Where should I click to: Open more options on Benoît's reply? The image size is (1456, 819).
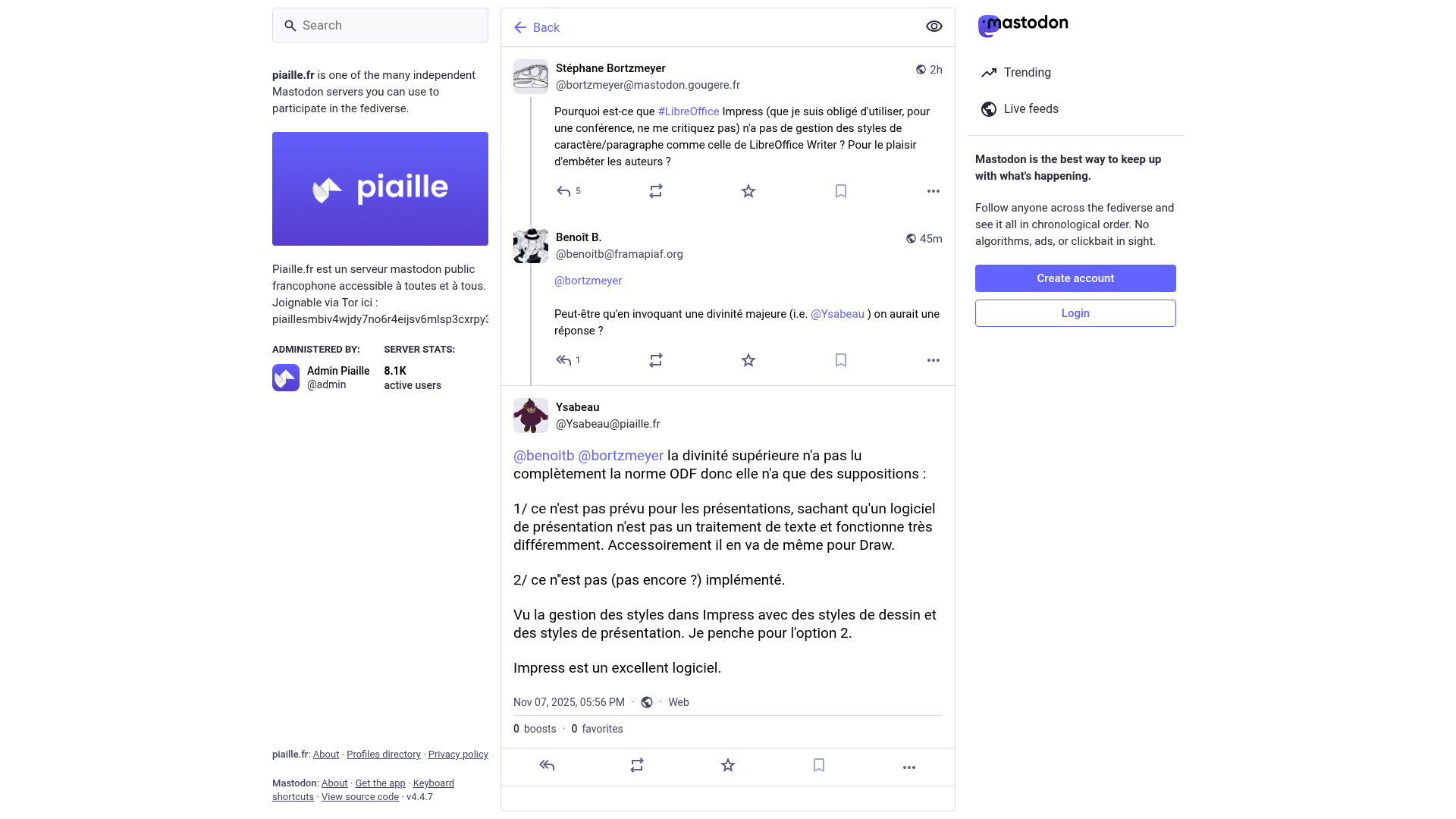pyautogui.click(x=934, y=360)
